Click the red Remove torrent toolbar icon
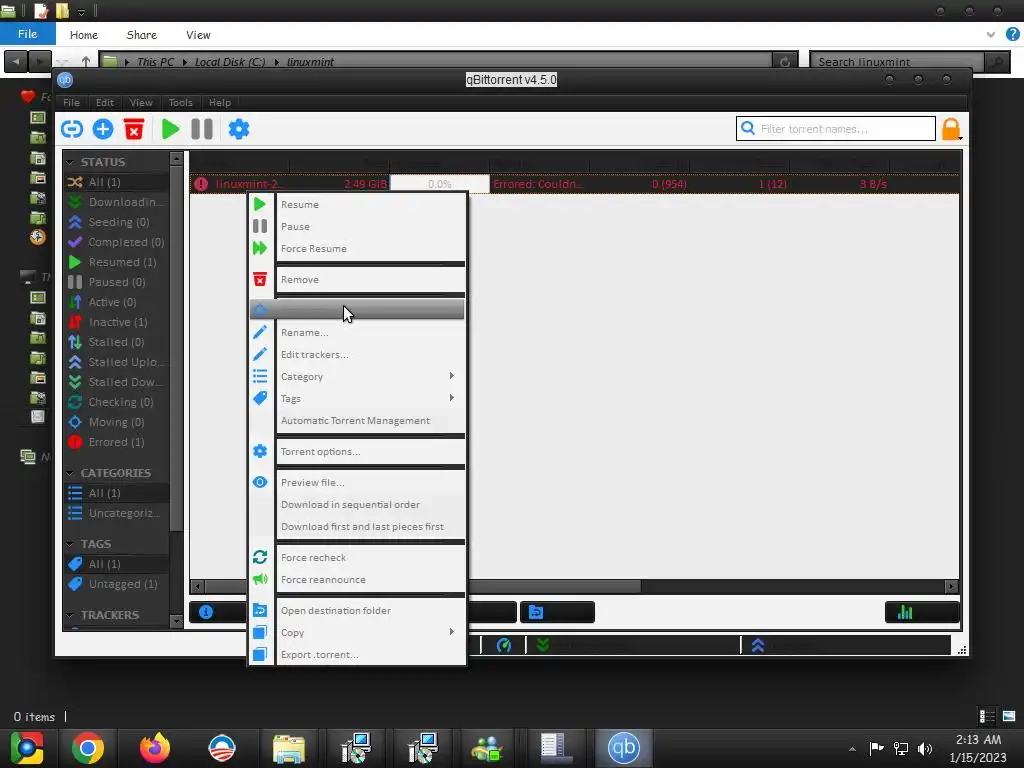Image resolution: width=1024 pixels, height=768 pixels. [134, 129]
